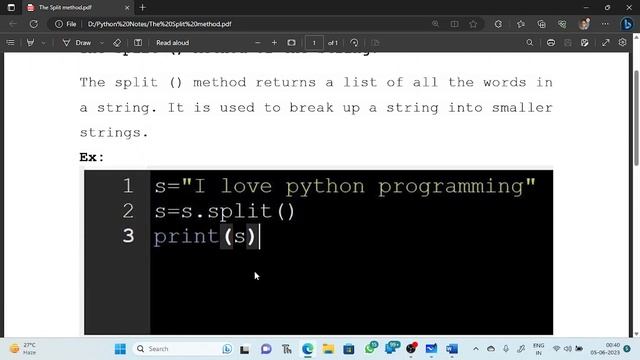Open a new browser tab

coord(142,7)
